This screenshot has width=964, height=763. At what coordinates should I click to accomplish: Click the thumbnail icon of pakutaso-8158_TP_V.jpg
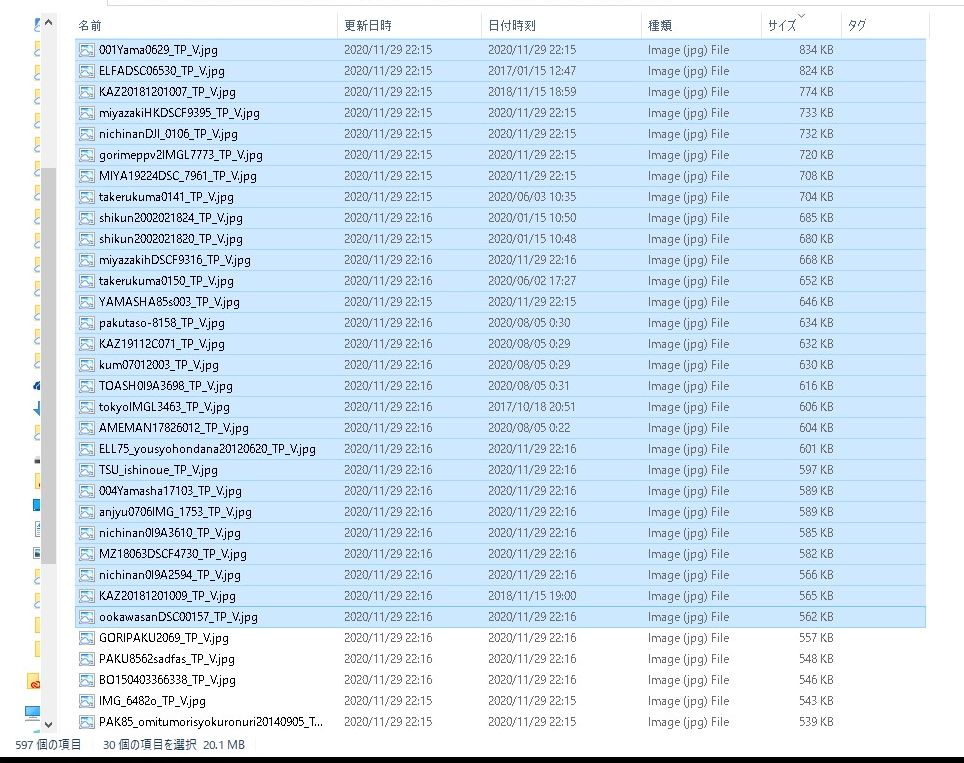(x=87, y=323)
